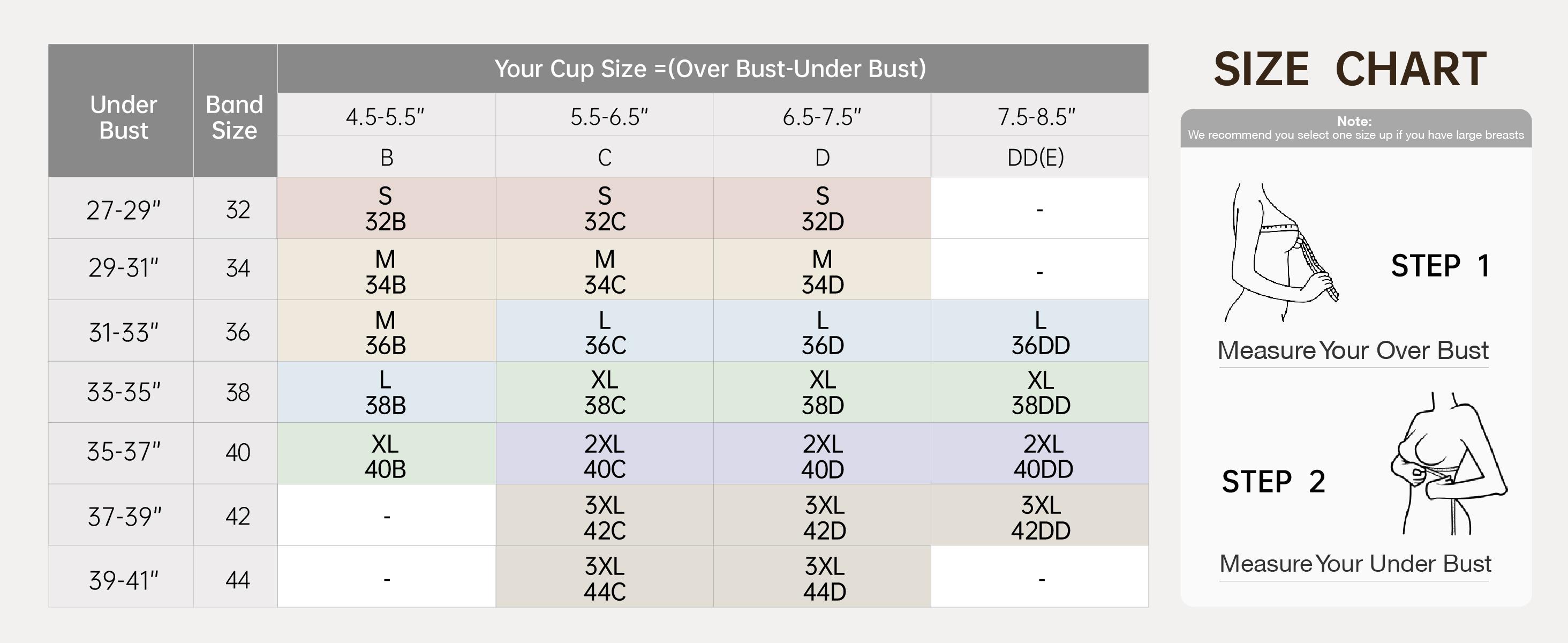Click the over bust measuring illustration

coord(1281,253)
